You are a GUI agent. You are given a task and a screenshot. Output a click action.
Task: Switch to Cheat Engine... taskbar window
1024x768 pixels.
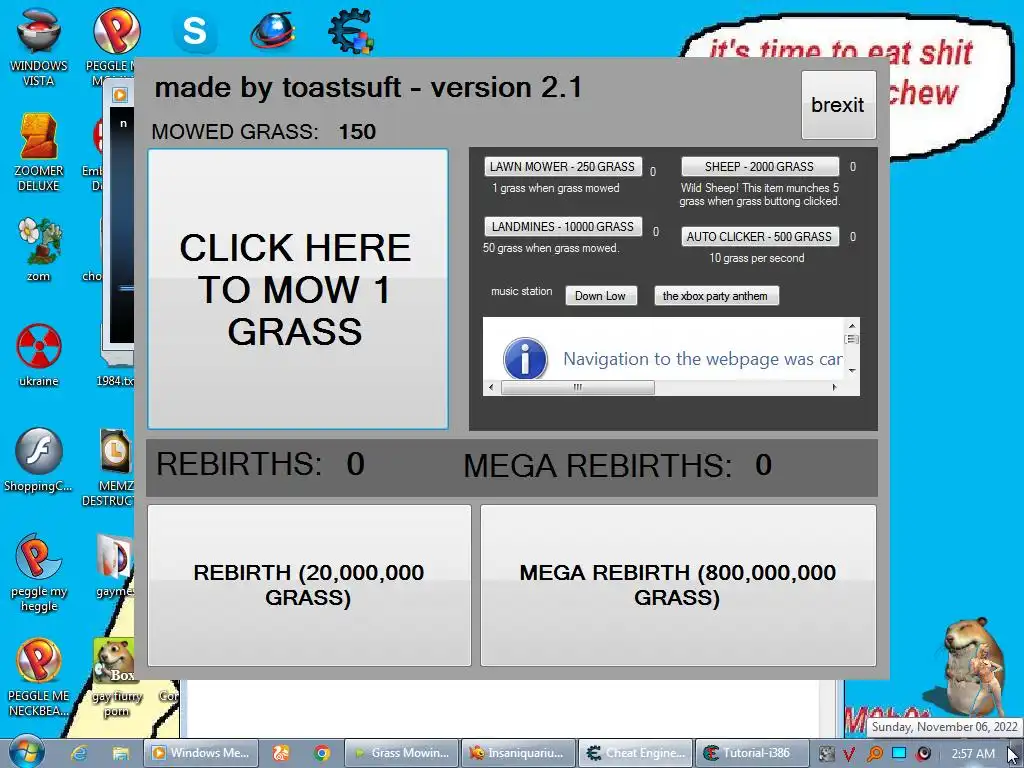click(635, 753)
